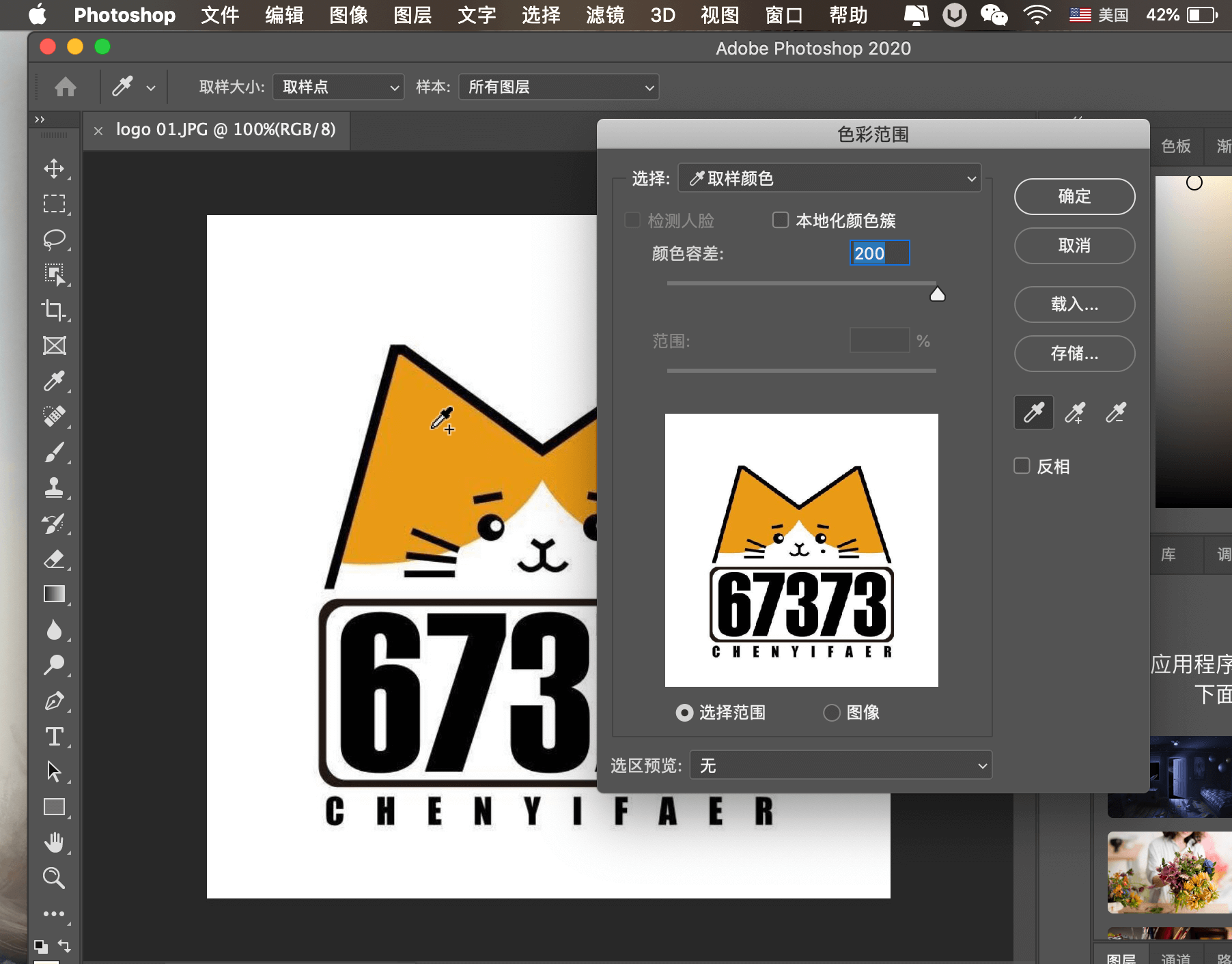The image size is (1232, 964).
Task: Select the 图像 radio button
Action: [831, 713]
